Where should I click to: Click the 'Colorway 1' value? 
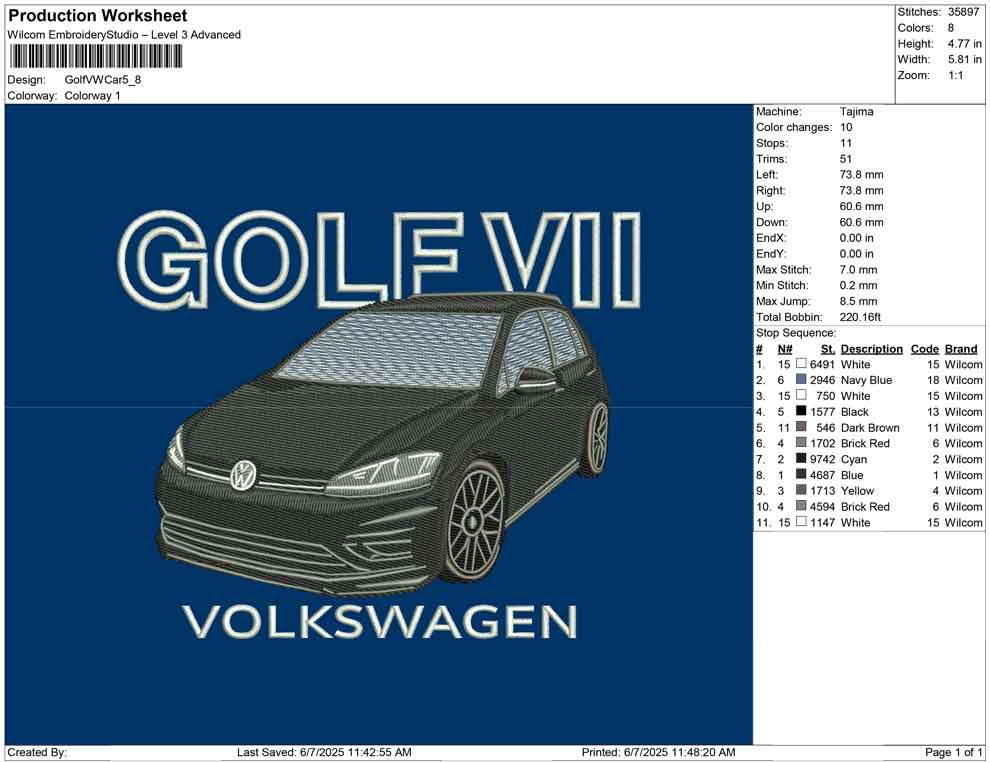(x=92, y=95)
